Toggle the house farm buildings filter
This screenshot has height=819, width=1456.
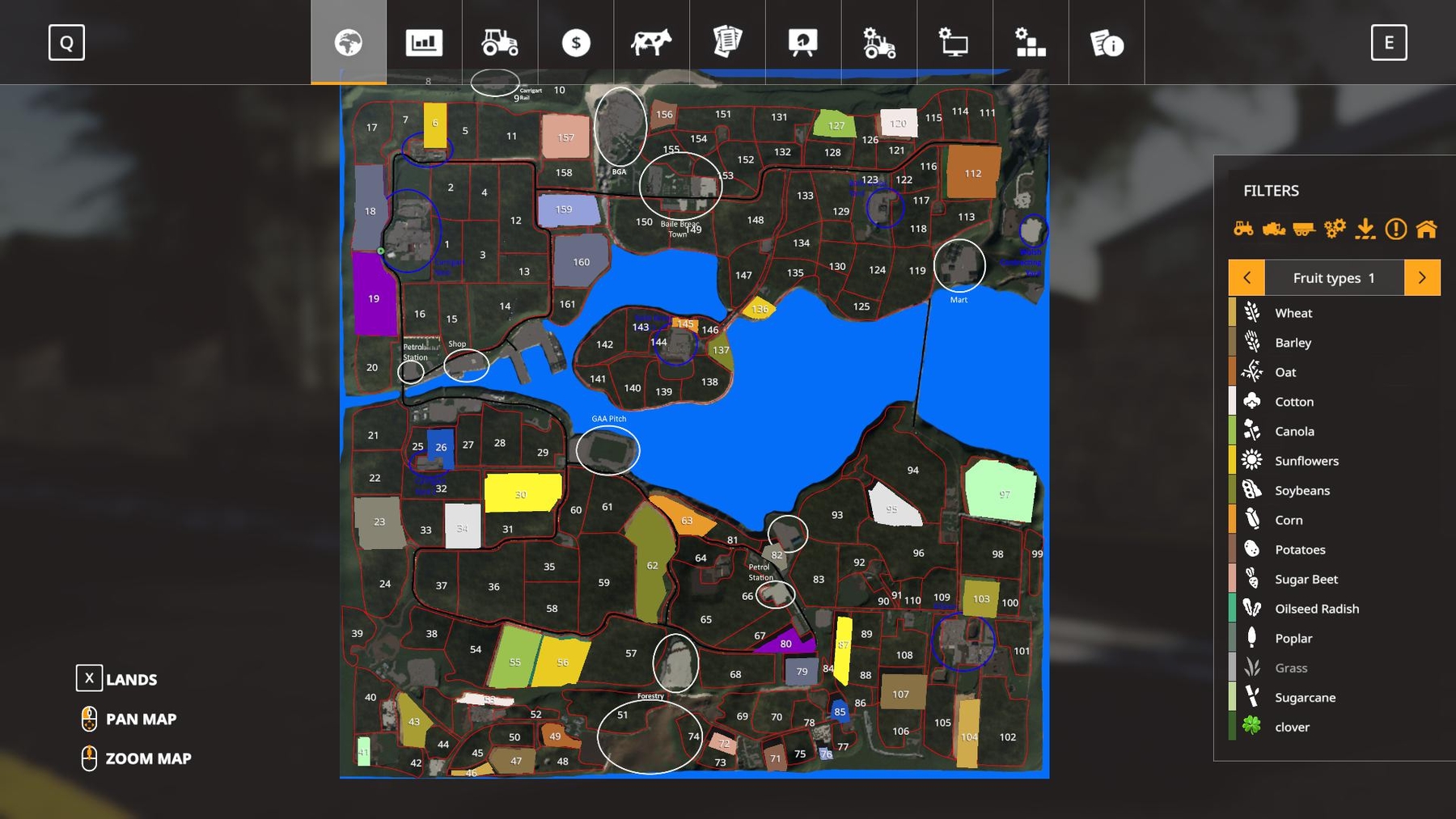(1427, 230)
